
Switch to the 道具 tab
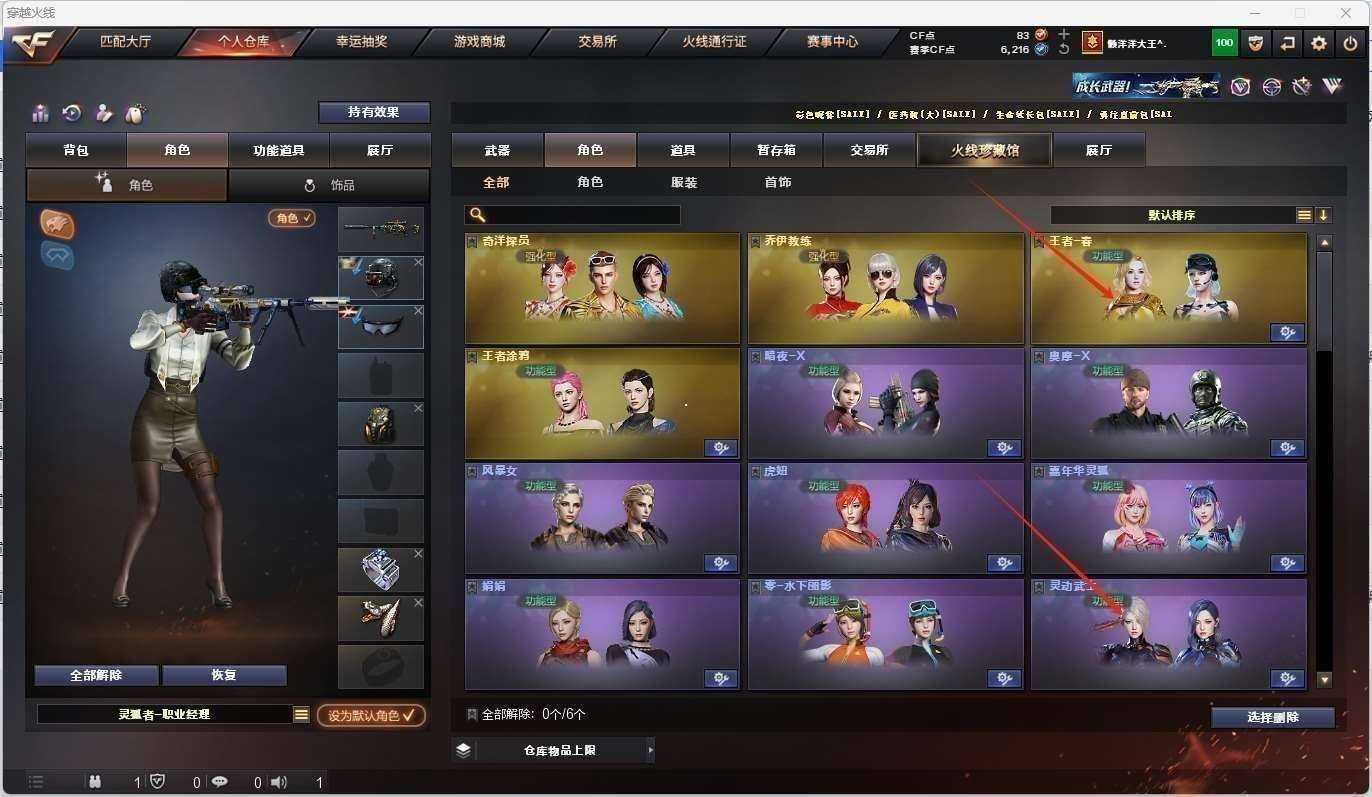(x=683, y=150)
